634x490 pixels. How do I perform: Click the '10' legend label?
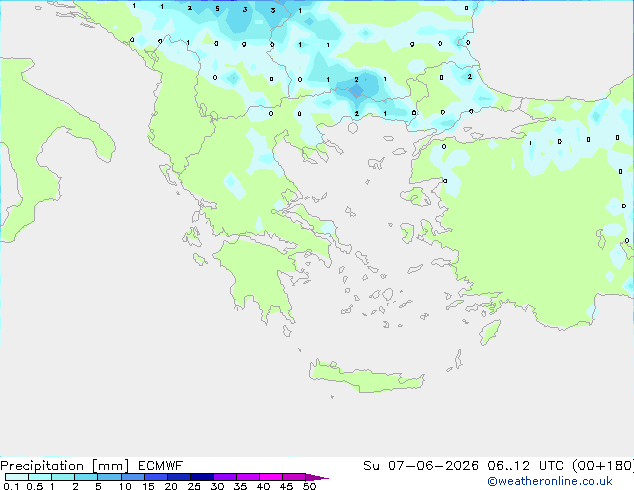[x=125, y=486]
